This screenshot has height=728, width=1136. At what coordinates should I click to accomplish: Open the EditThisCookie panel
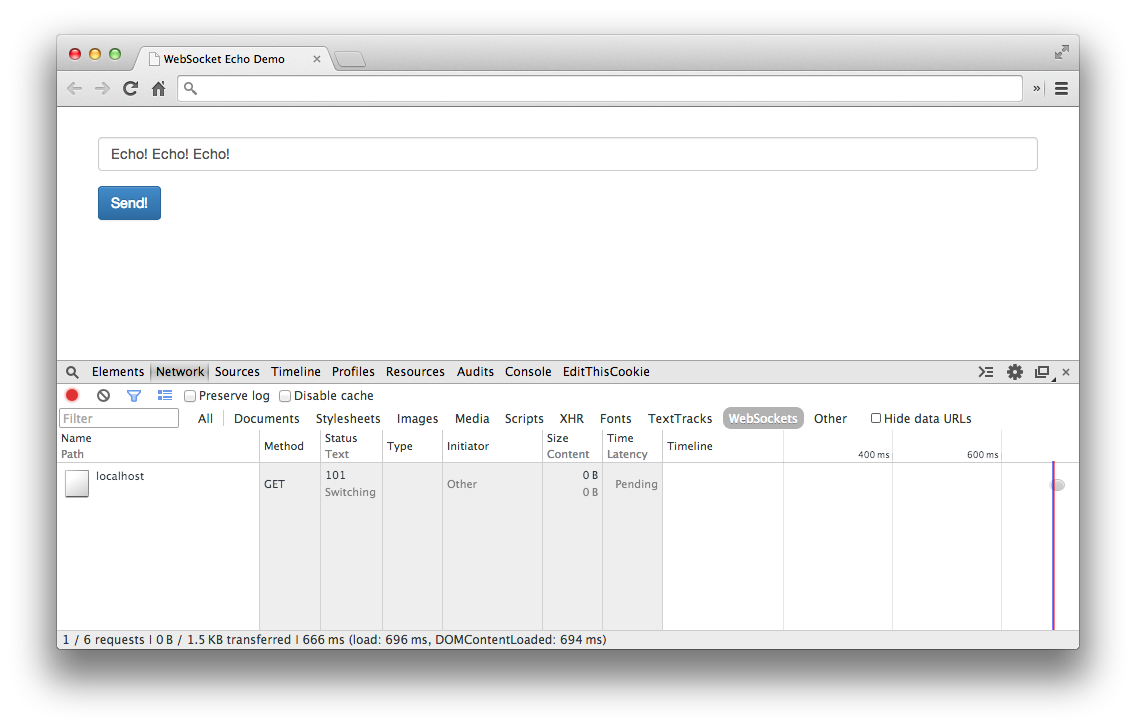click(x=606, y=372)
